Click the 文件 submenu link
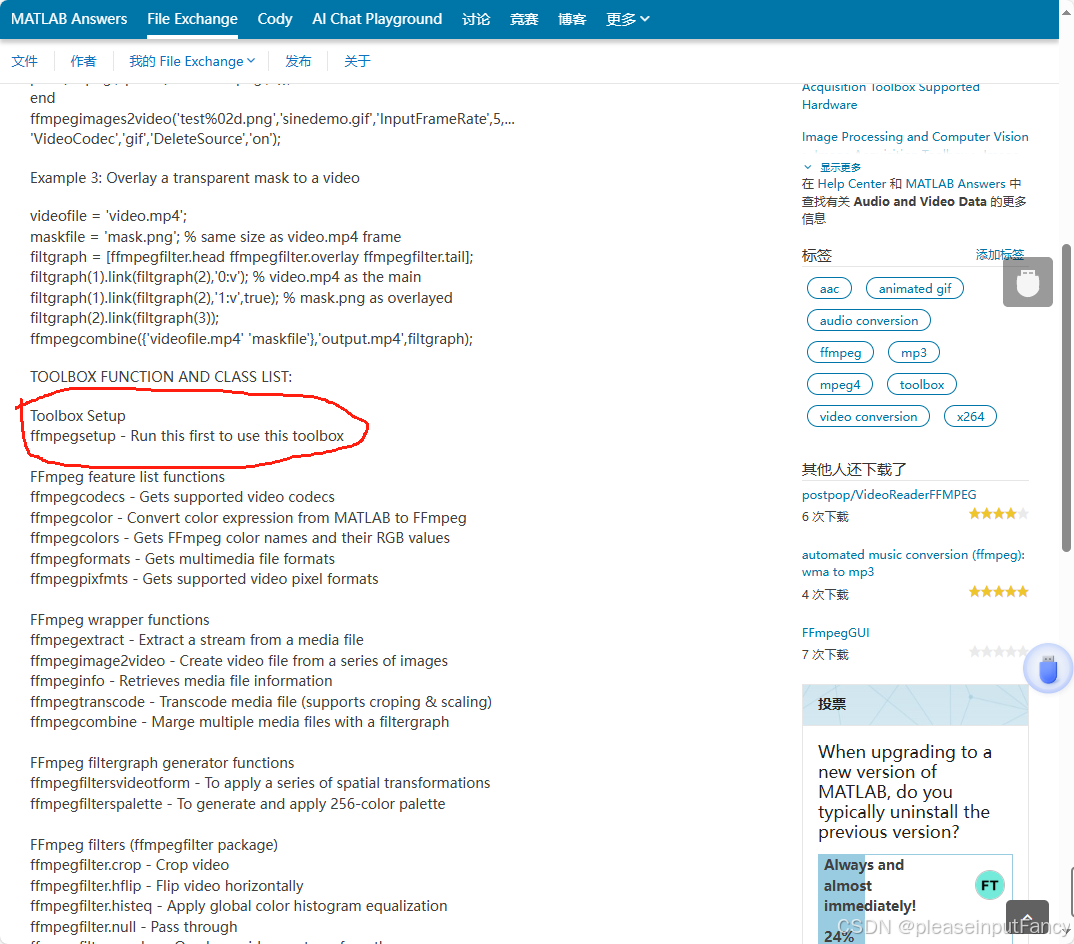 click(x=25, y=61)
